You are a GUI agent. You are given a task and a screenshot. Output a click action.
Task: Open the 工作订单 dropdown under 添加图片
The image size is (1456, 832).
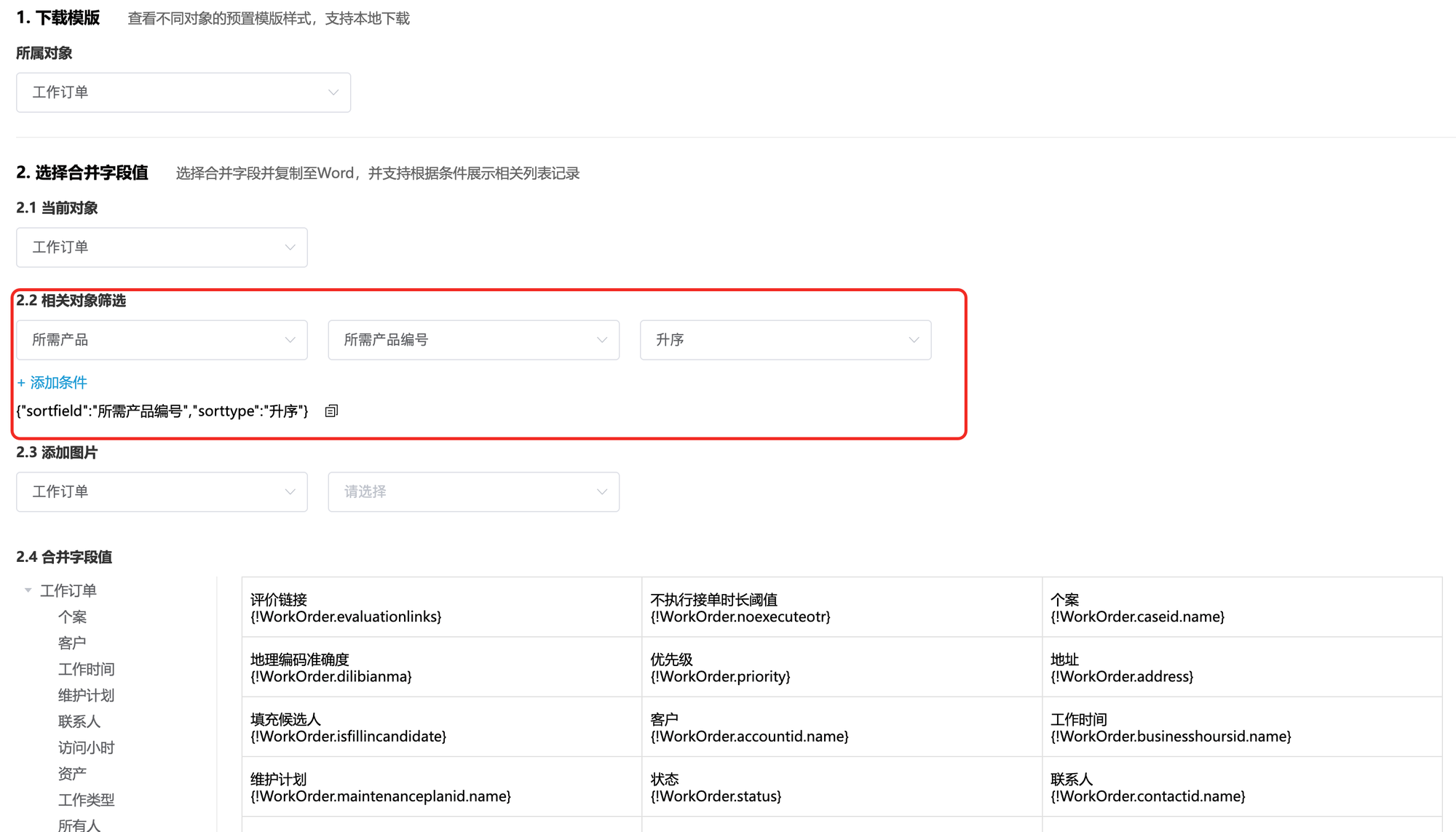click(162, 492)
